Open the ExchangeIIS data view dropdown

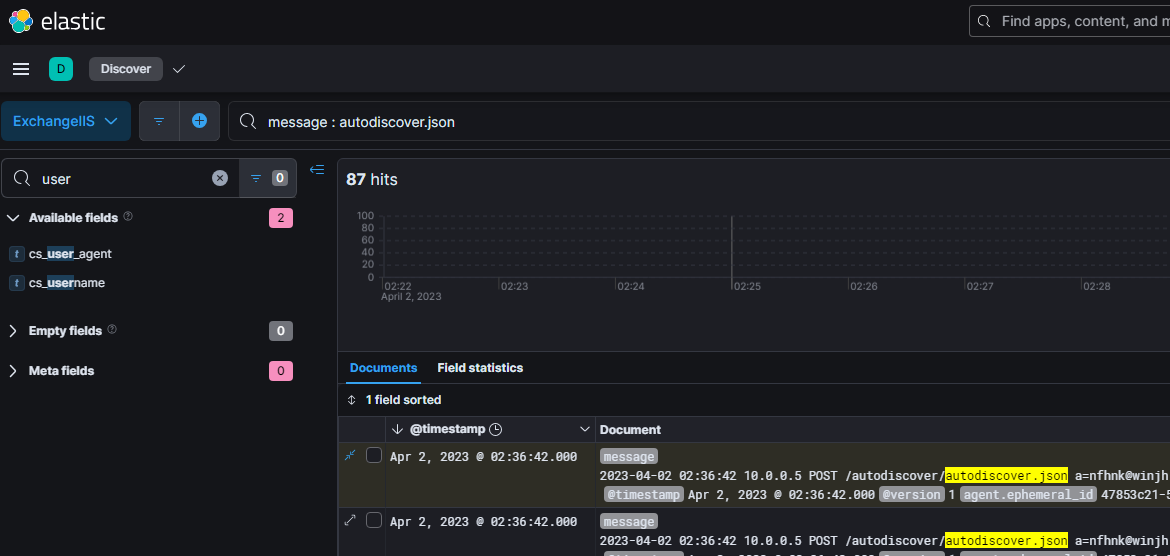click(66, 121)
